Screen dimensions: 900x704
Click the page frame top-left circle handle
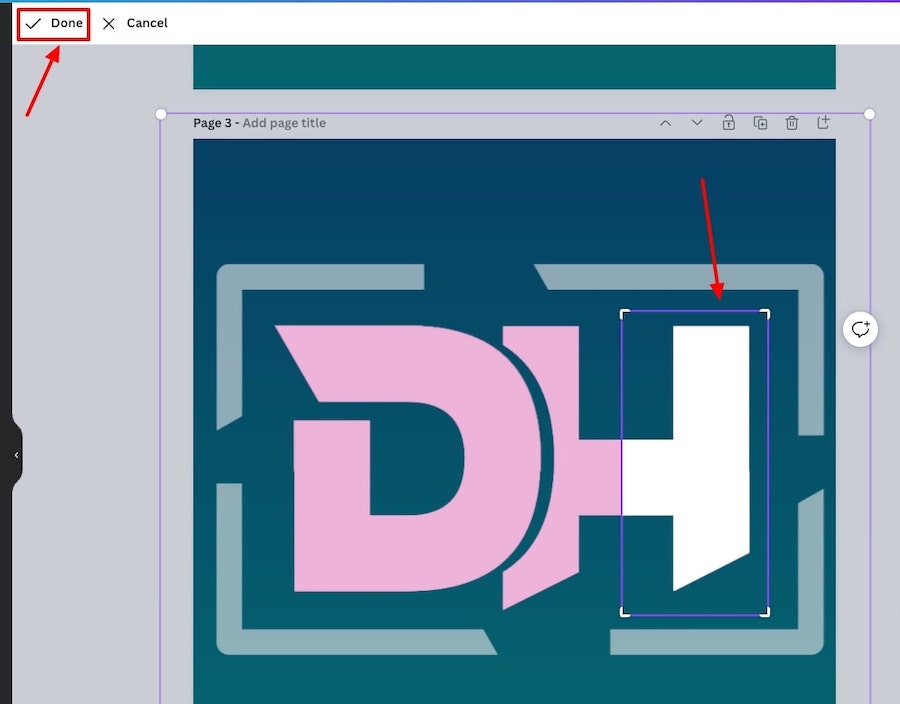click(x=161, y=114)
